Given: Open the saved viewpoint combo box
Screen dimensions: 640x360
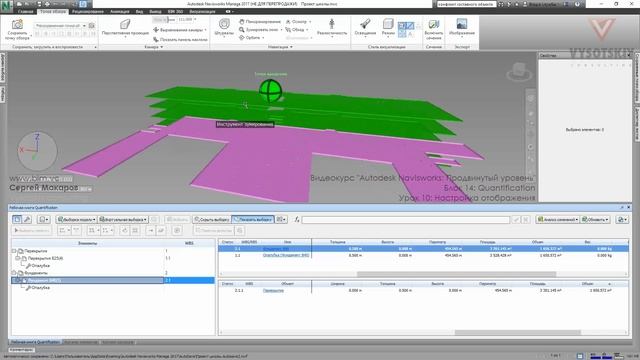Looking at the screenshot, I should coord(60,25).
